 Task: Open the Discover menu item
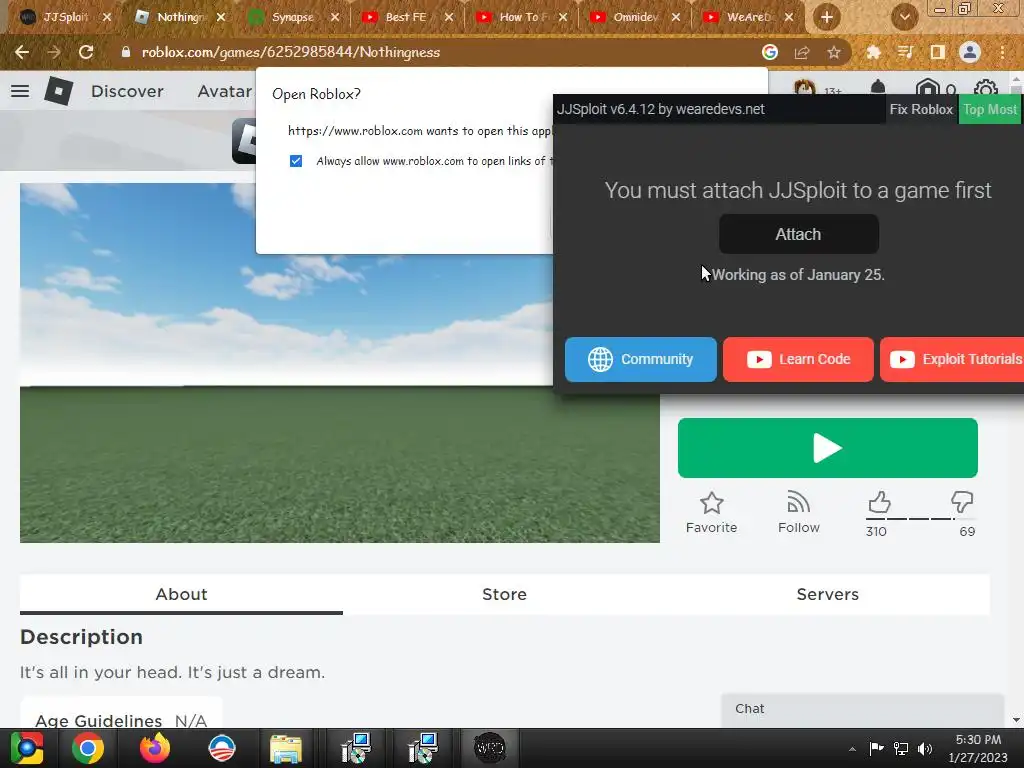click(127, 91)
